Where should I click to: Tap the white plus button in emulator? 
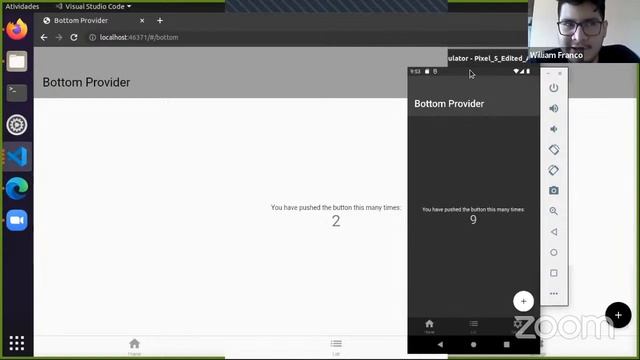(x=523, y=301)
